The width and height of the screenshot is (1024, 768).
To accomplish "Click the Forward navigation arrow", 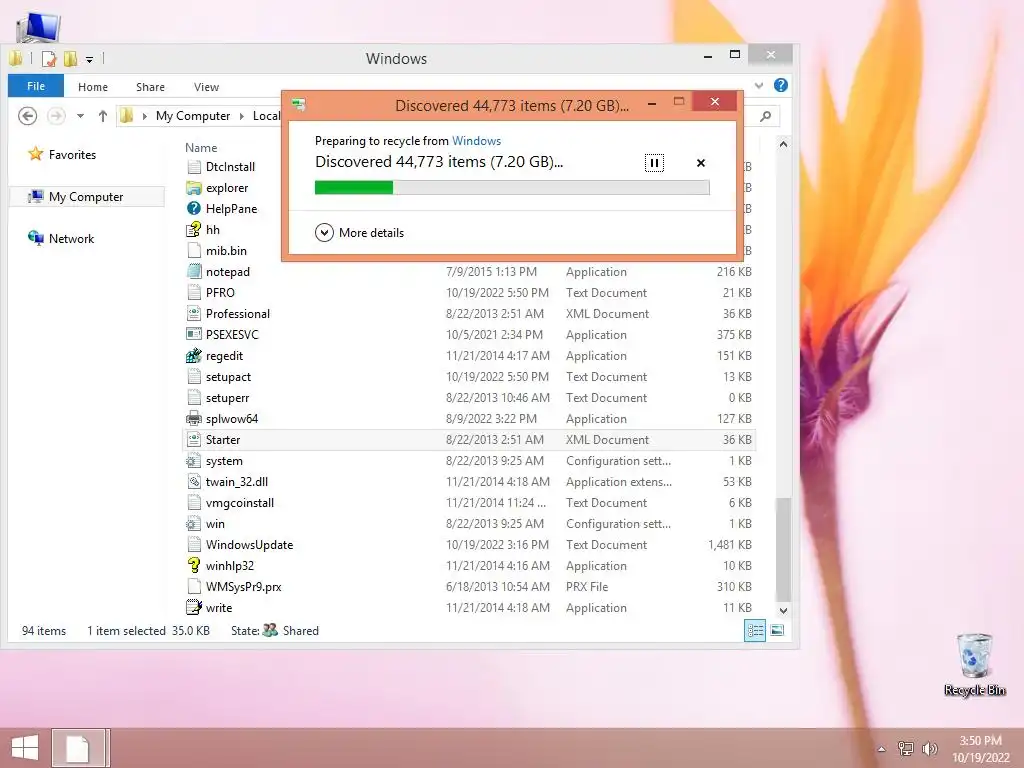I will tap(56, 116).
